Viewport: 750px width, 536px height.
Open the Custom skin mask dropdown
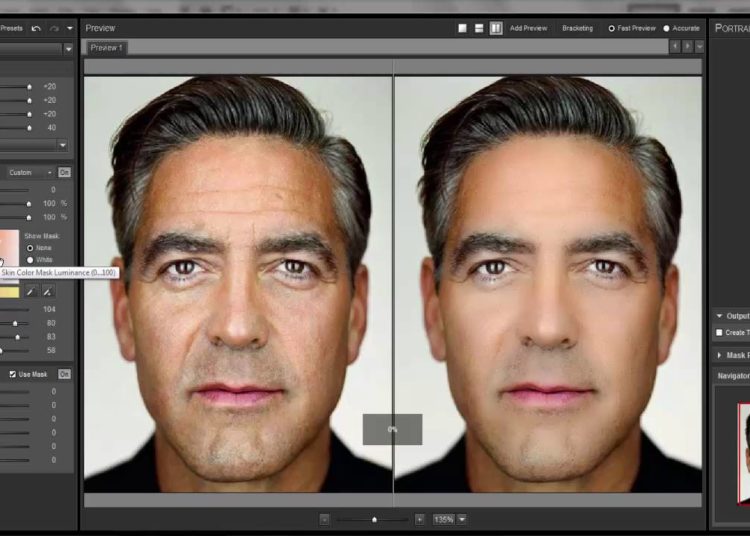[28, 172]
